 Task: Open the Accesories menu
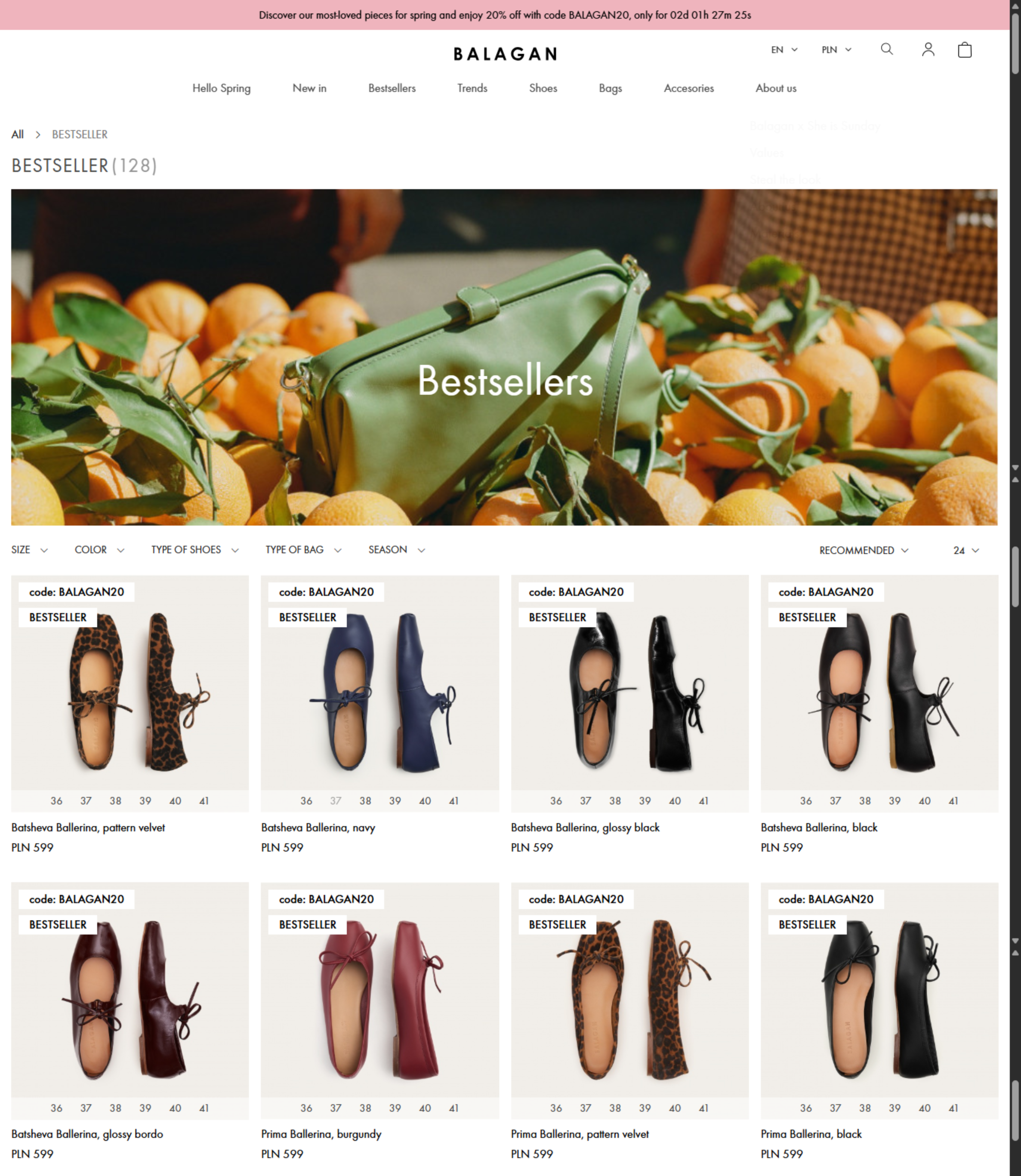(689, 88)
